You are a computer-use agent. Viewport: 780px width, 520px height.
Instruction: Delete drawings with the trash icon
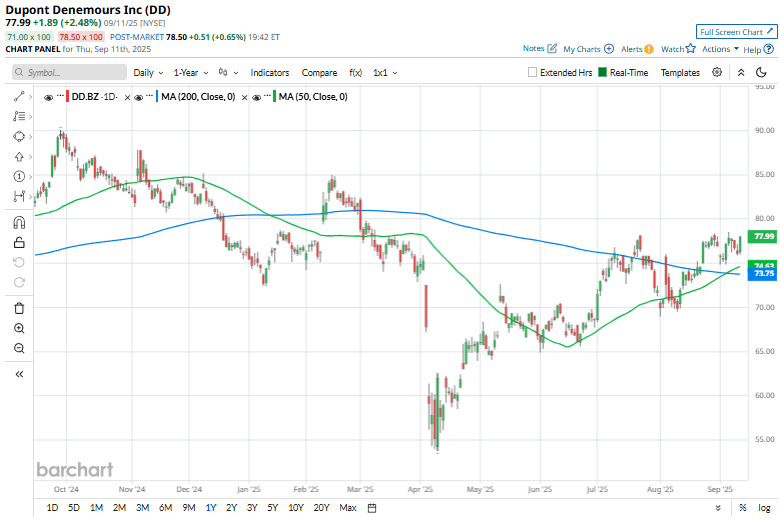click(x=19, y=309)
